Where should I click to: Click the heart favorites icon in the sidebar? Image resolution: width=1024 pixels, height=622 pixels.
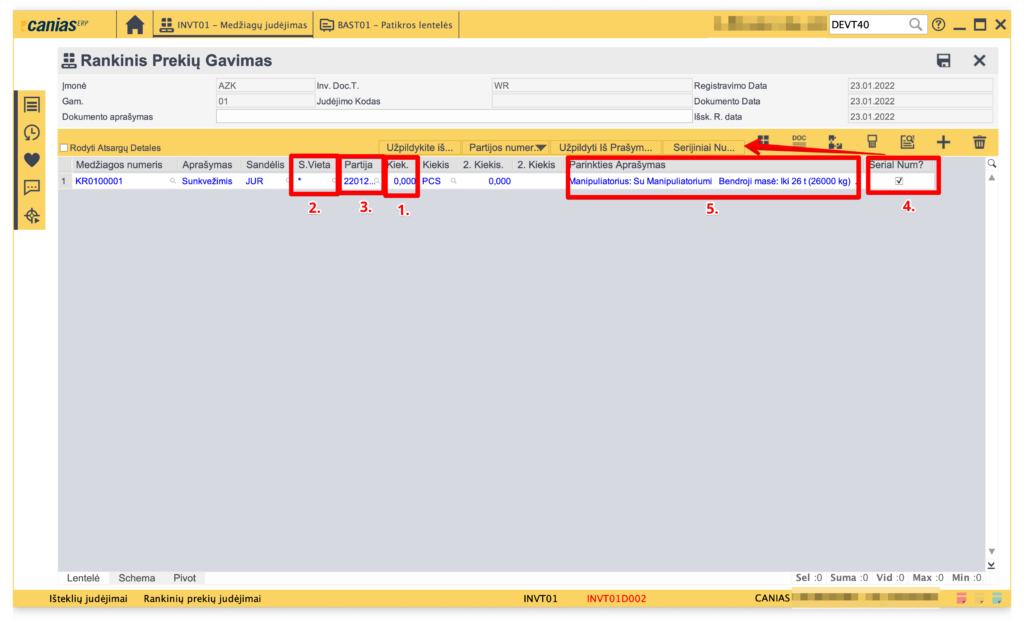(x=32, y=160)
